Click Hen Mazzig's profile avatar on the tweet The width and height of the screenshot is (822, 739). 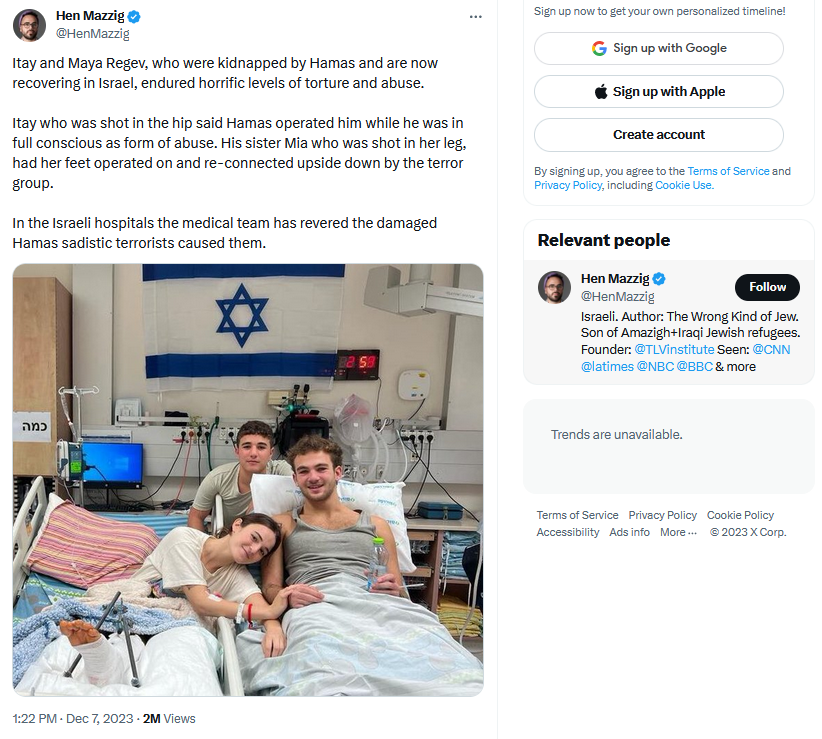pyautogui.click(x=30, y=25)
